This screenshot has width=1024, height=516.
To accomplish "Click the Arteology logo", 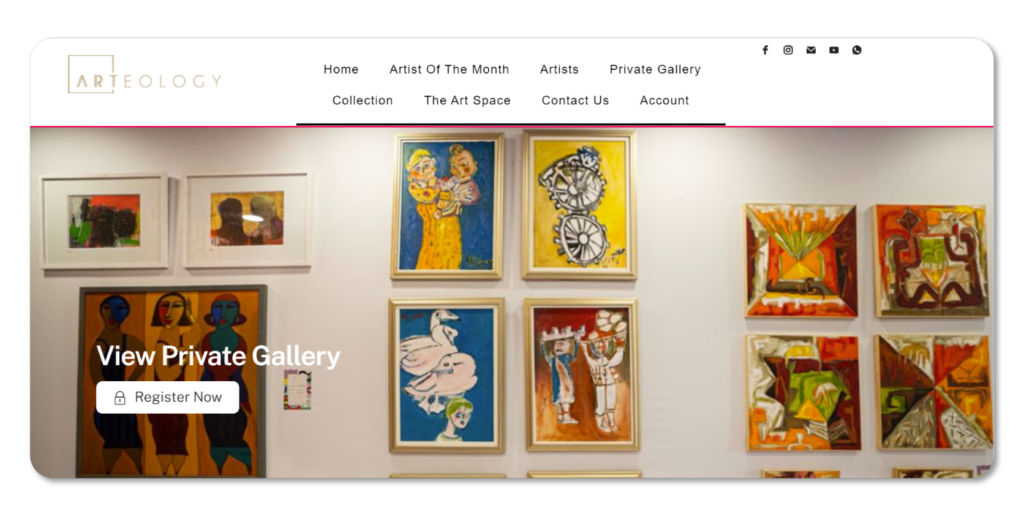I will click(x=144, y=74).
